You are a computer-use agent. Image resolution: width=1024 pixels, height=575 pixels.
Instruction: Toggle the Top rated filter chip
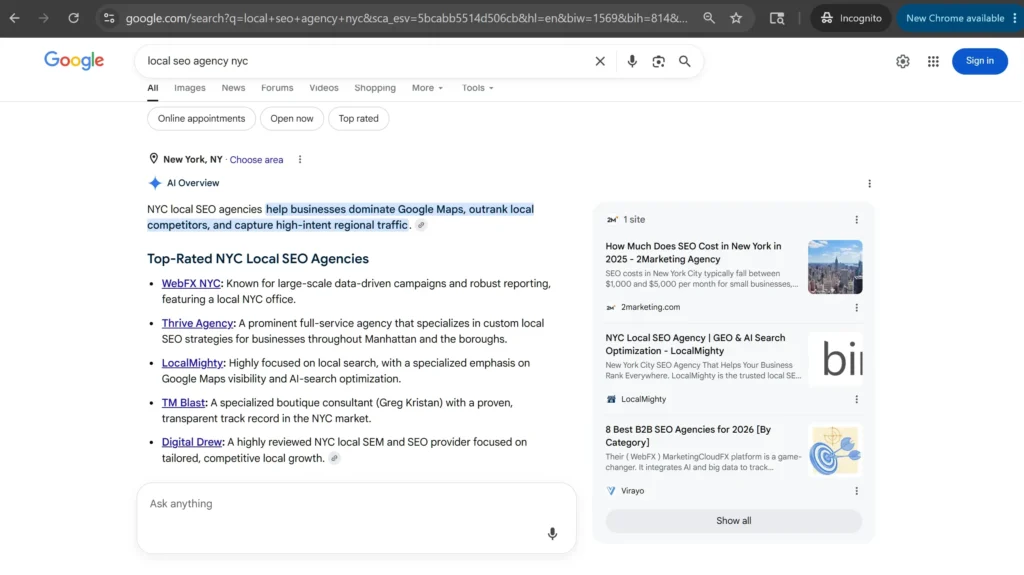(359, 118)
